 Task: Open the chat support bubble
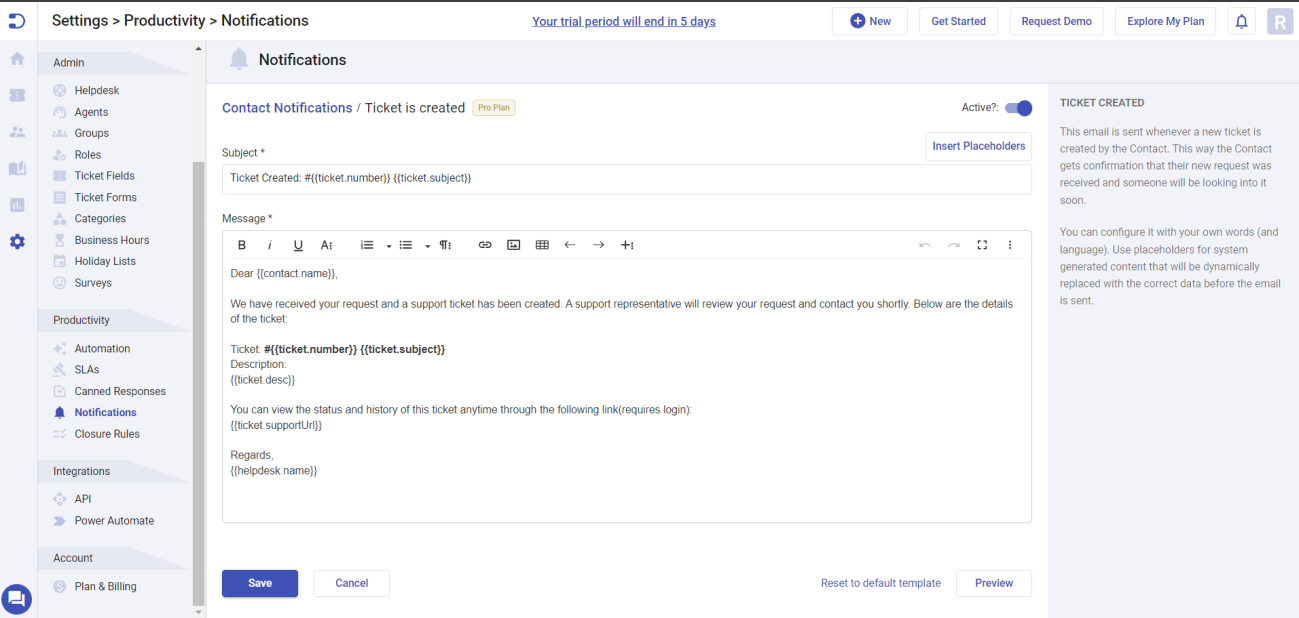(x=16, y=598)
